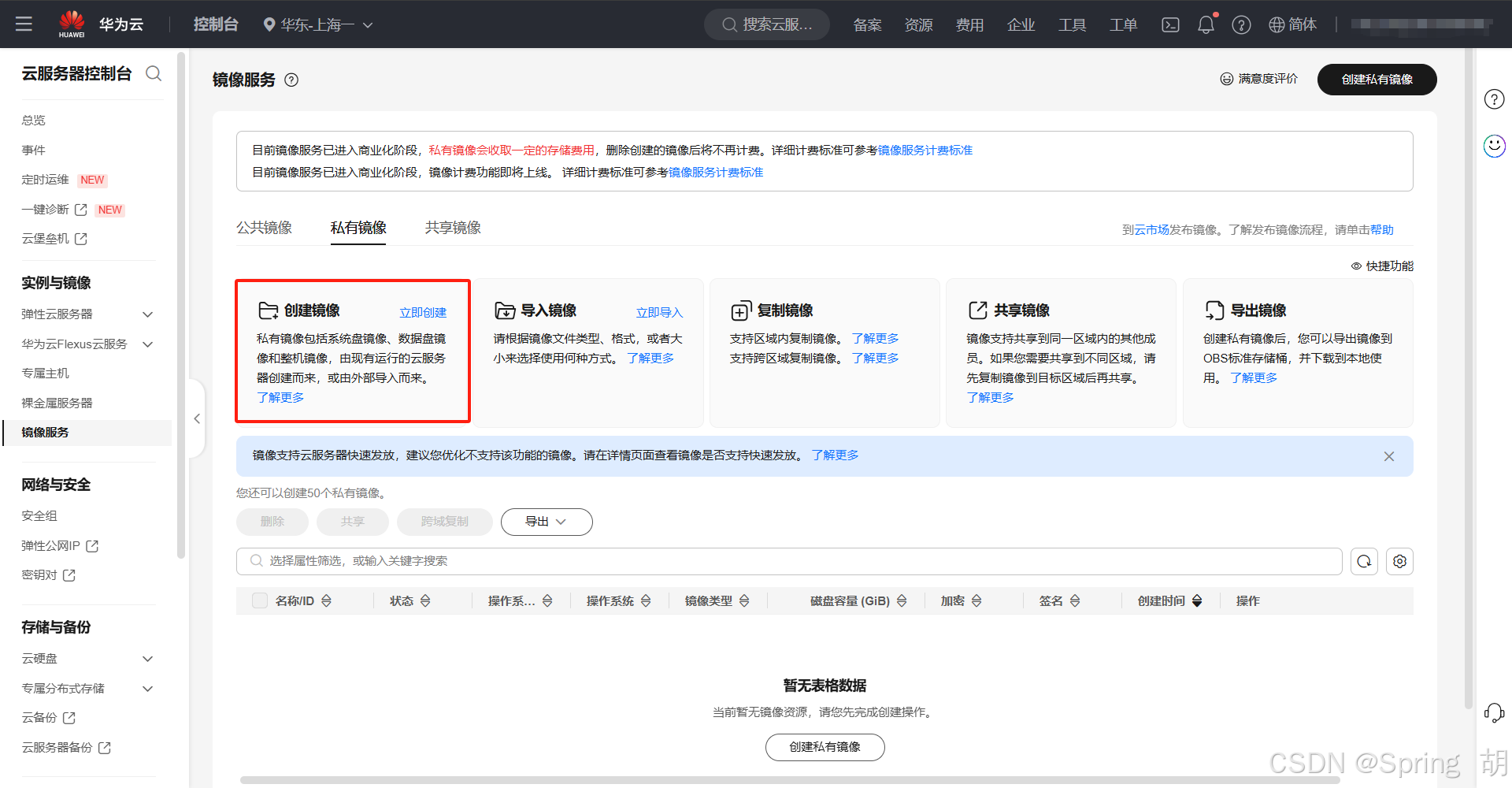Open the customer service headset icon
1512x788 pixels.
click(1494, 713)
